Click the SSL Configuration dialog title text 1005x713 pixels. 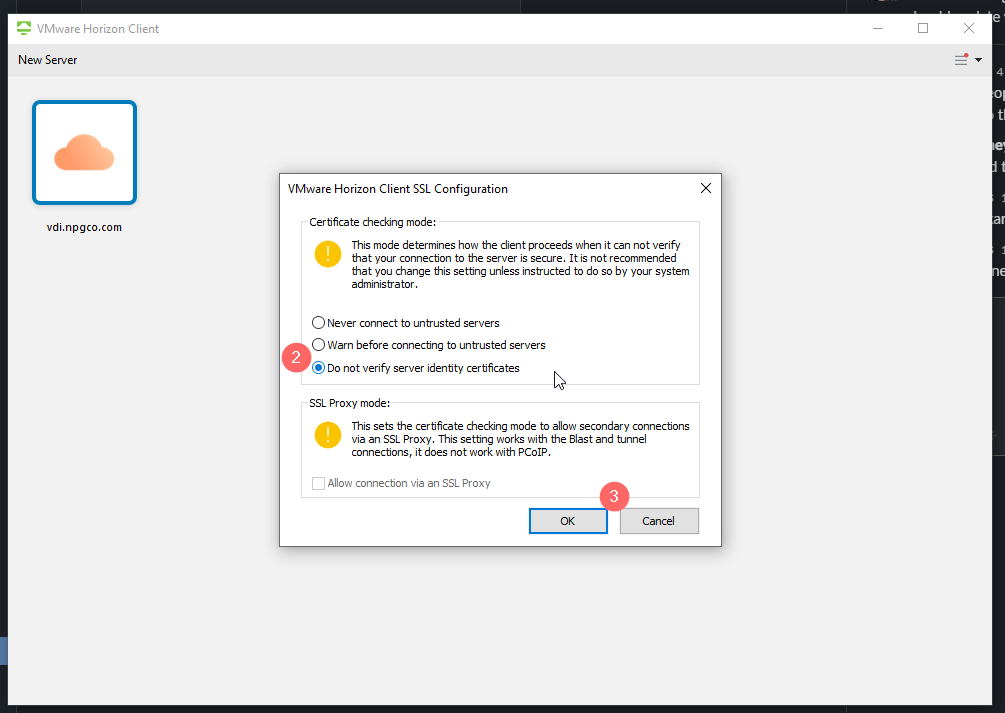click(397, 189)
